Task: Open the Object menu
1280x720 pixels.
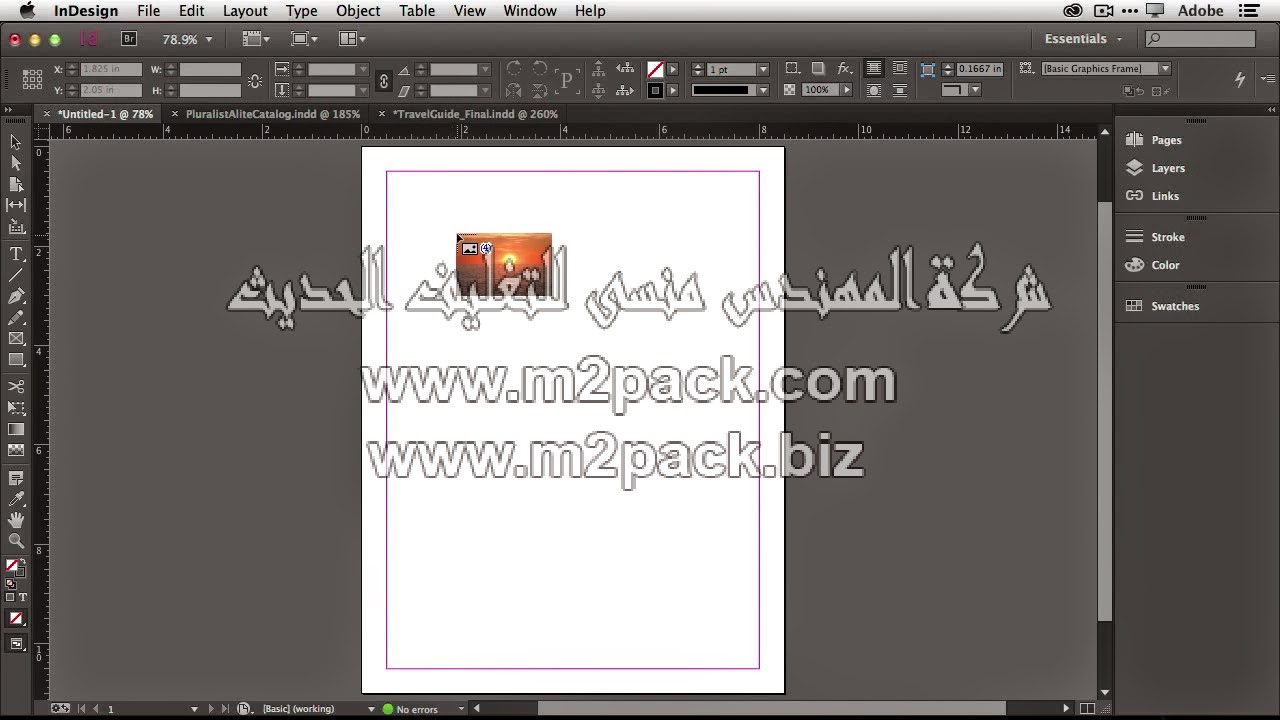Action: [x=358, y=11]
